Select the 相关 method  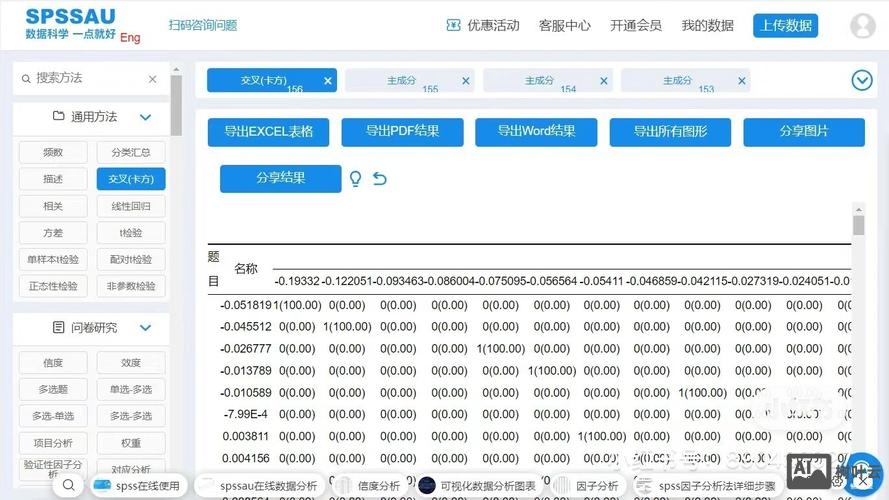click(53, 206)
